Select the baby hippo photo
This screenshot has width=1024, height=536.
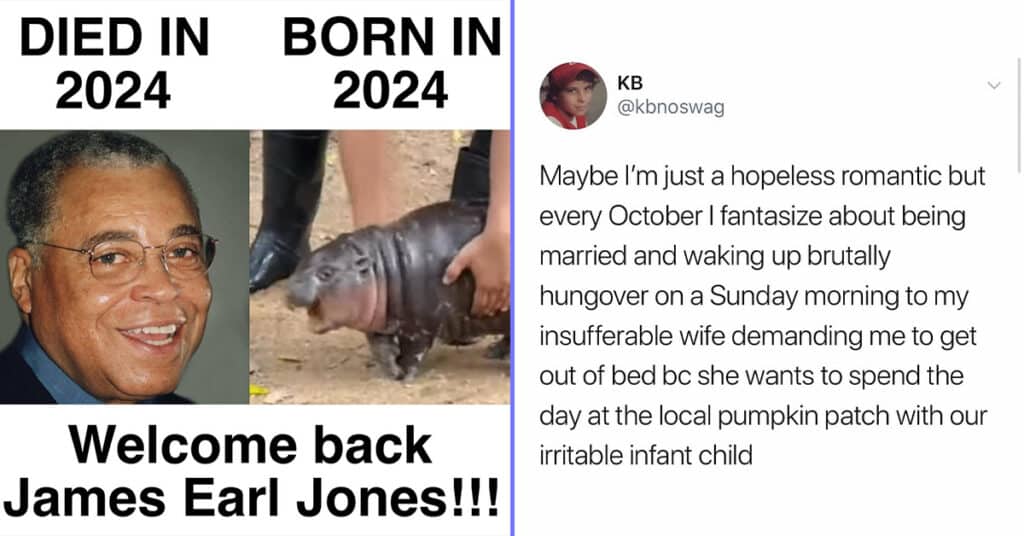(x=379, y=267)
